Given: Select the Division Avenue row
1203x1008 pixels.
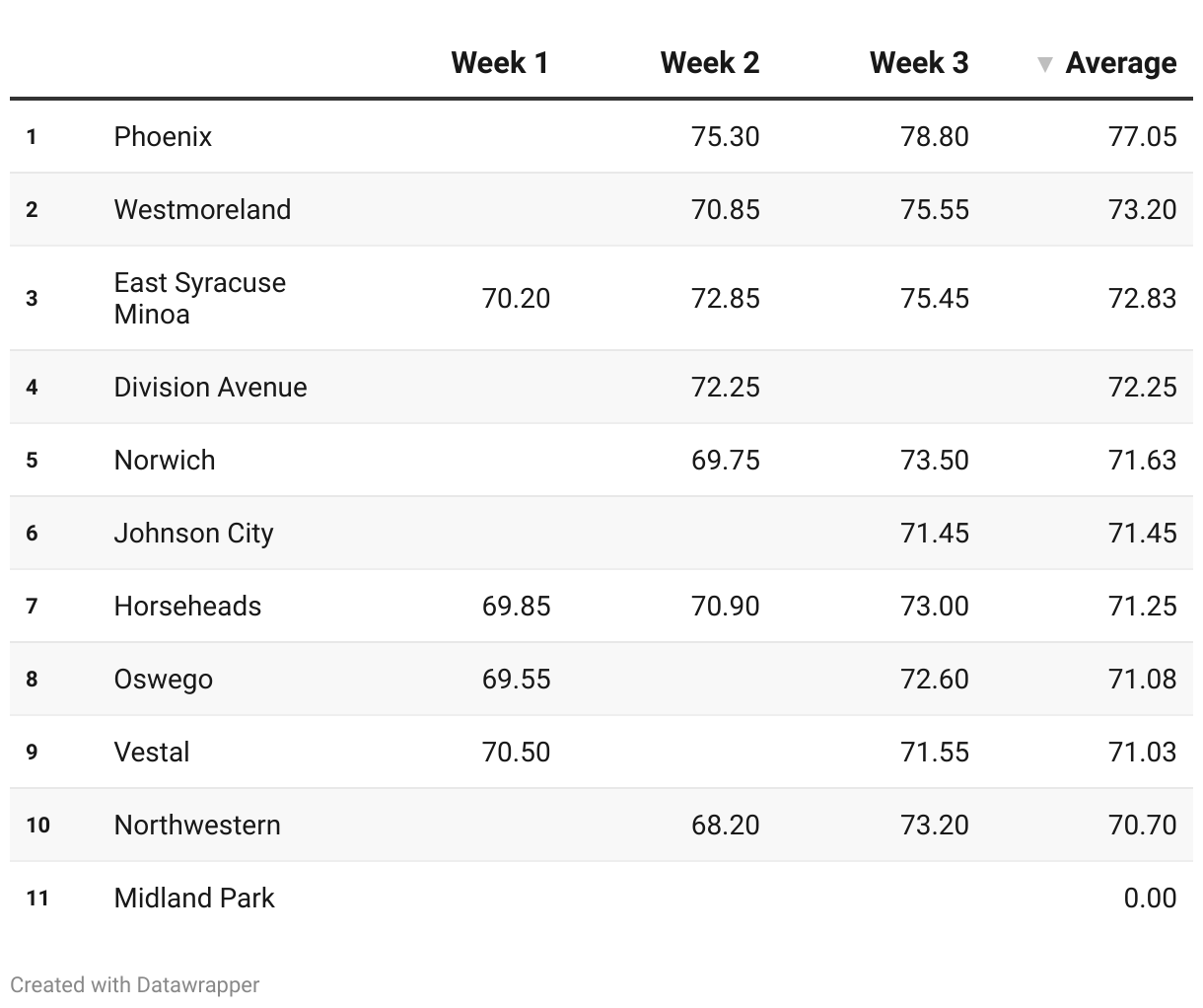Looking at the screenshot, I should [x=601, y=387].
